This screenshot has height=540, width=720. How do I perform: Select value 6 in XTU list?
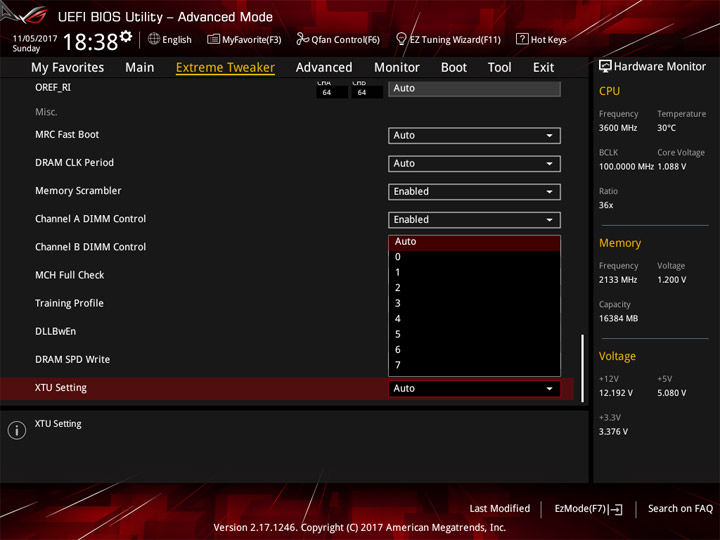[474, 350]
